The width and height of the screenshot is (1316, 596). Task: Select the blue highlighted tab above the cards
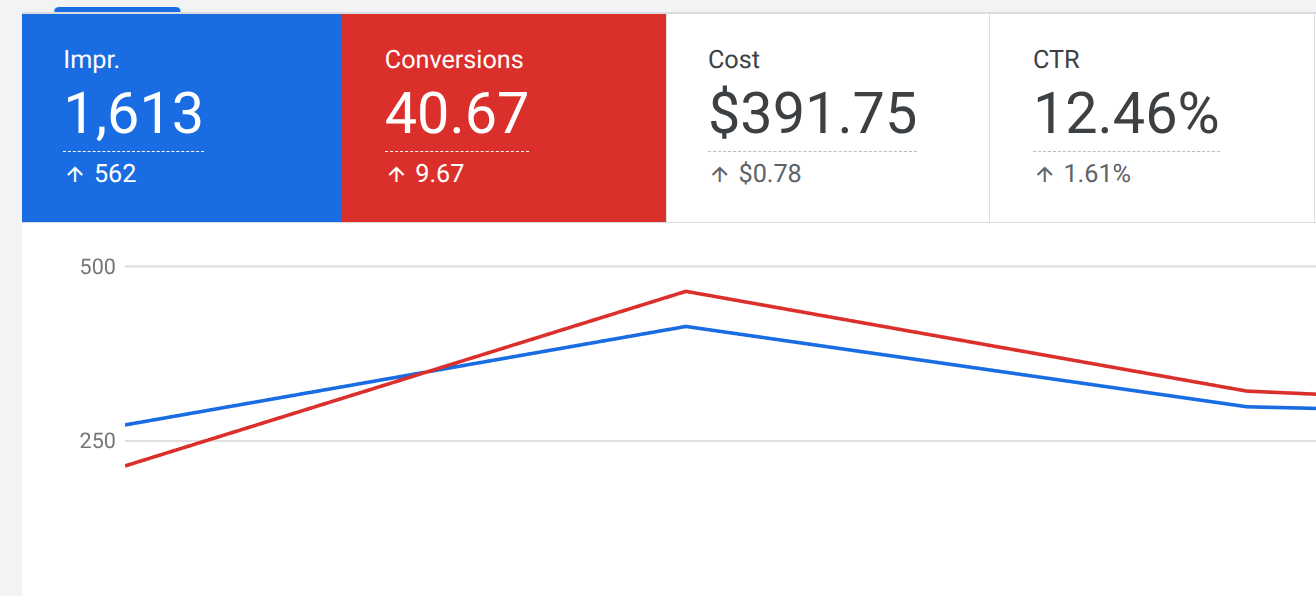[117, 6]
